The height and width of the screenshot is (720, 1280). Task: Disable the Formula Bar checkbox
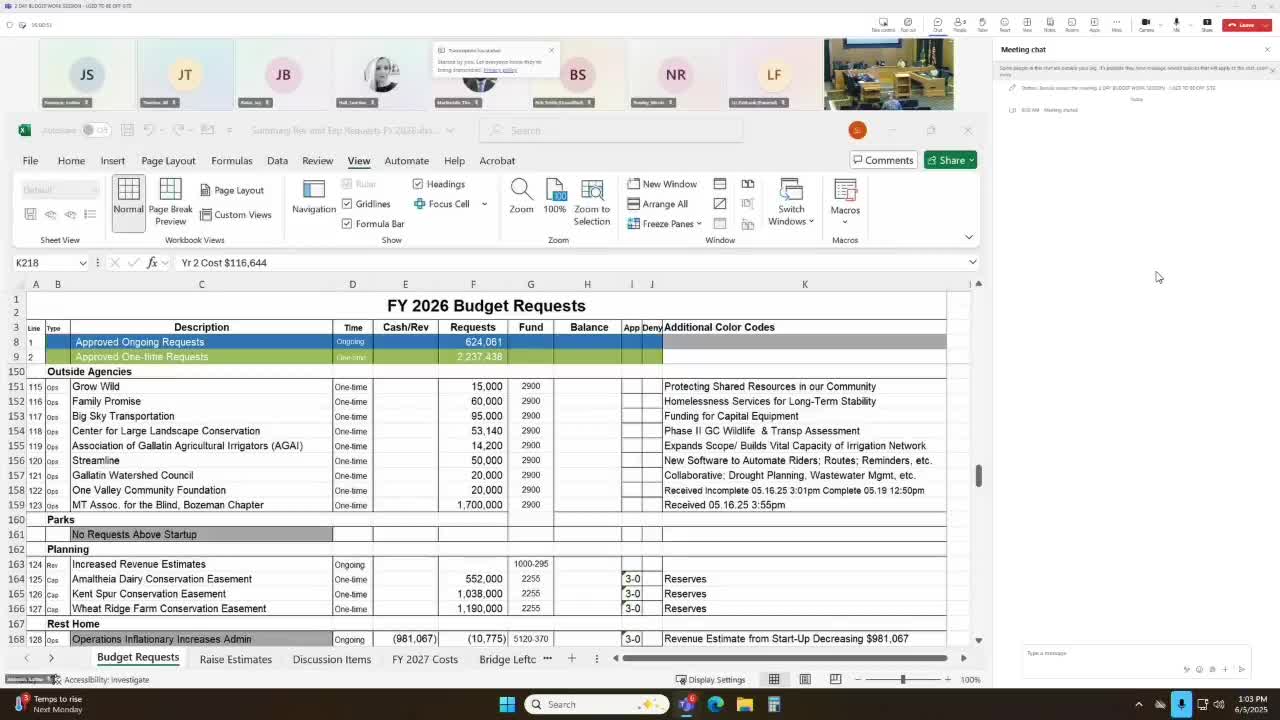coord(347,224)
